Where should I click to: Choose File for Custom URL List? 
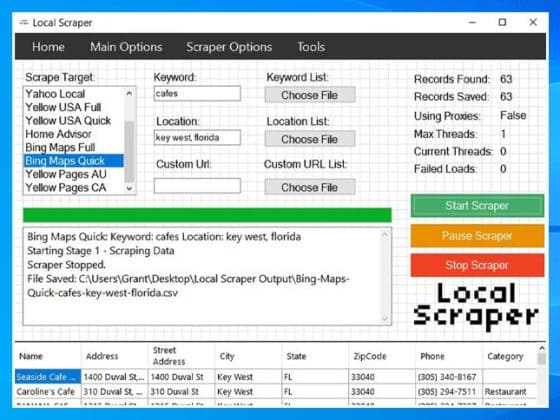click(x=310, y=187)
